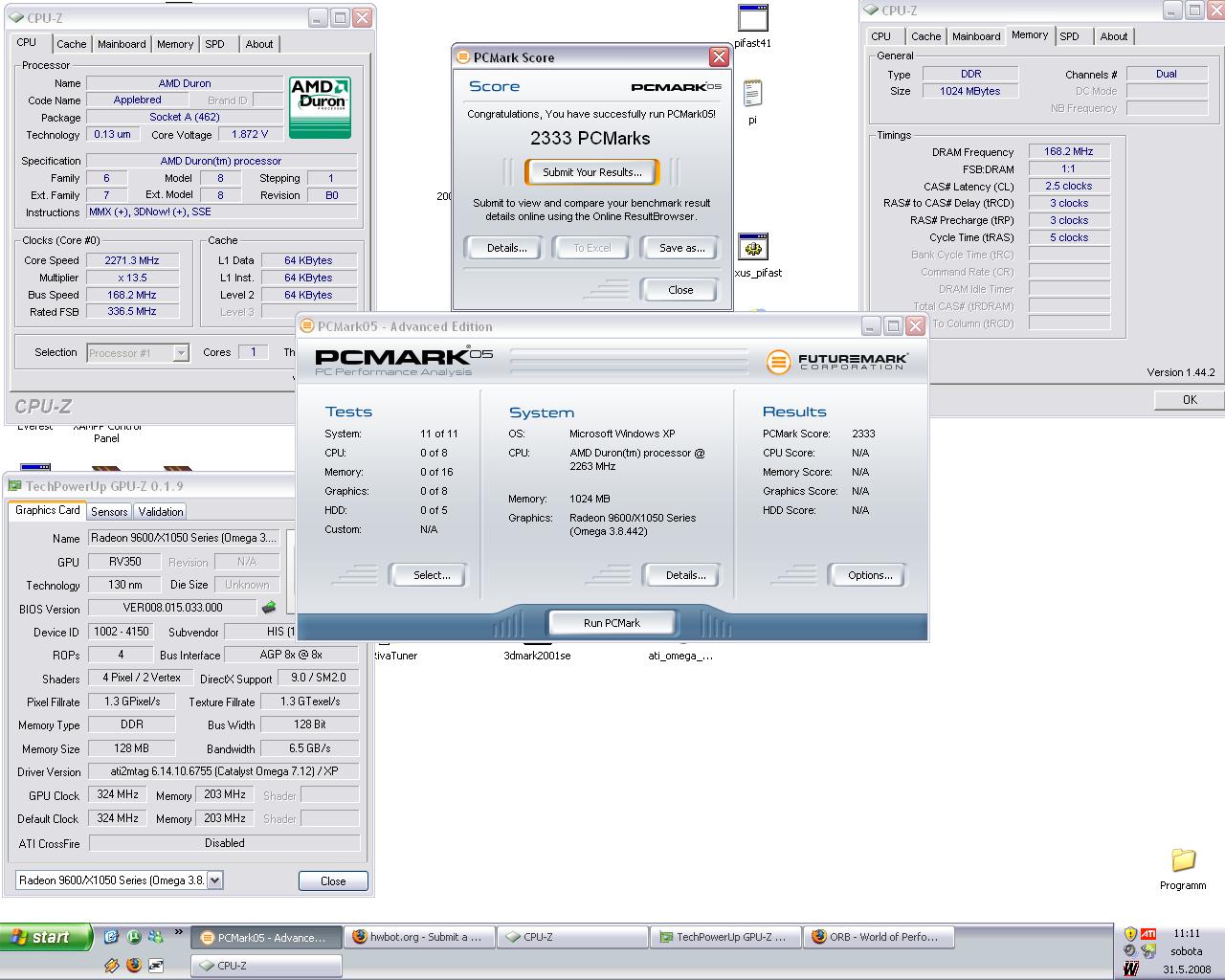The height and width of the screenshot is (980, 1225).
Task: Switch to hwbot.org taskbar window
Action: [x=418, y=937]
